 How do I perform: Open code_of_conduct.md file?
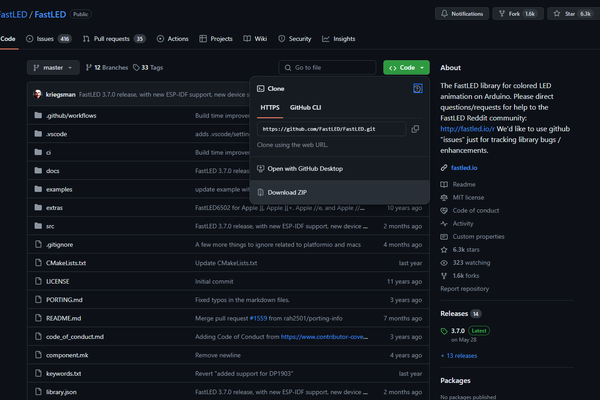[x=75, y=336]
